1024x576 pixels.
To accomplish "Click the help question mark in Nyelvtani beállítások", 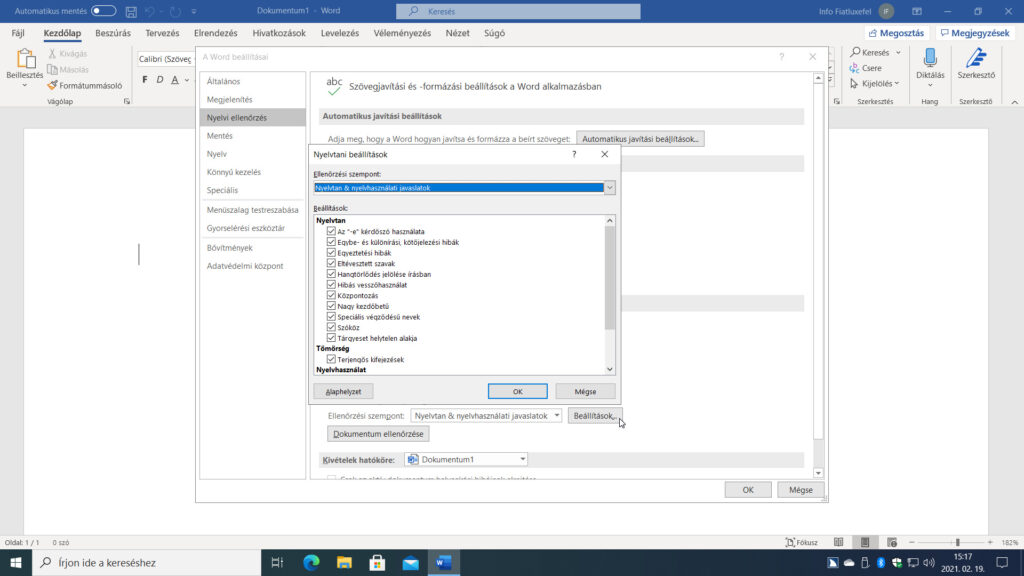I will [574, 154].
